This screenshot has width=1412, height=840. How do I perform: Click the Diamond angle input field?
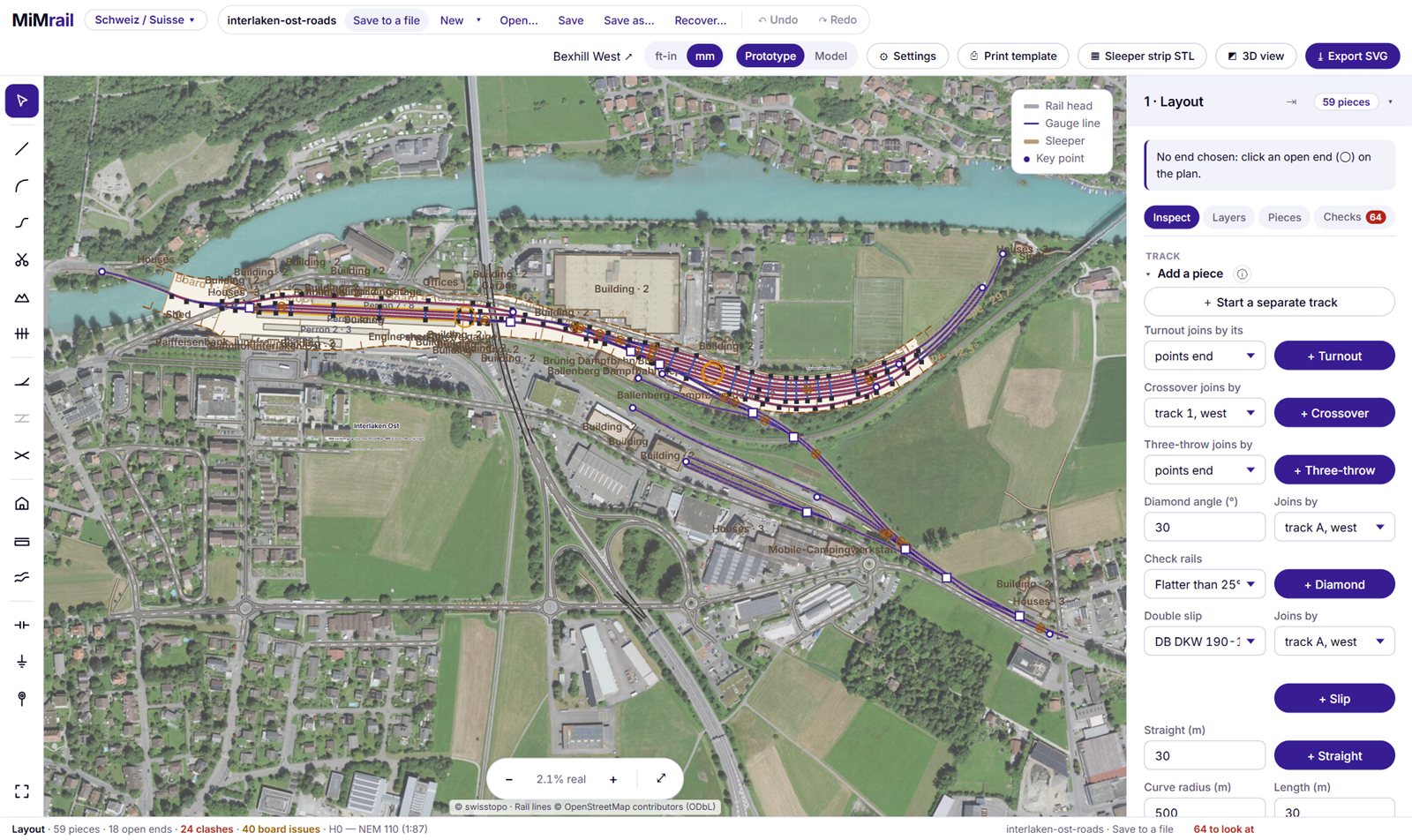tap(1205, 528)
